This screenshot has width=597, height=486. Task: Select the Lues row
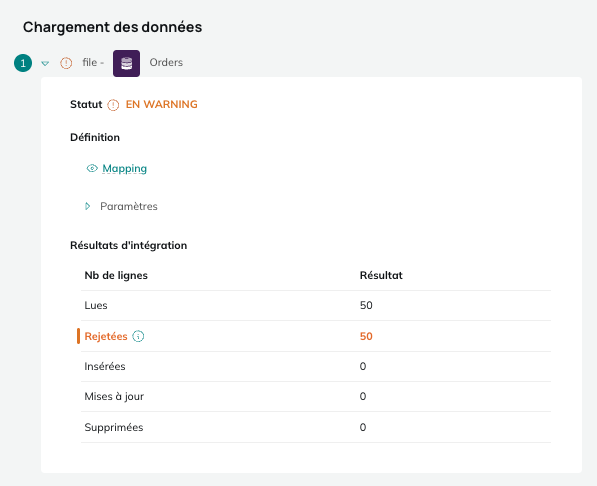(316, 305)
